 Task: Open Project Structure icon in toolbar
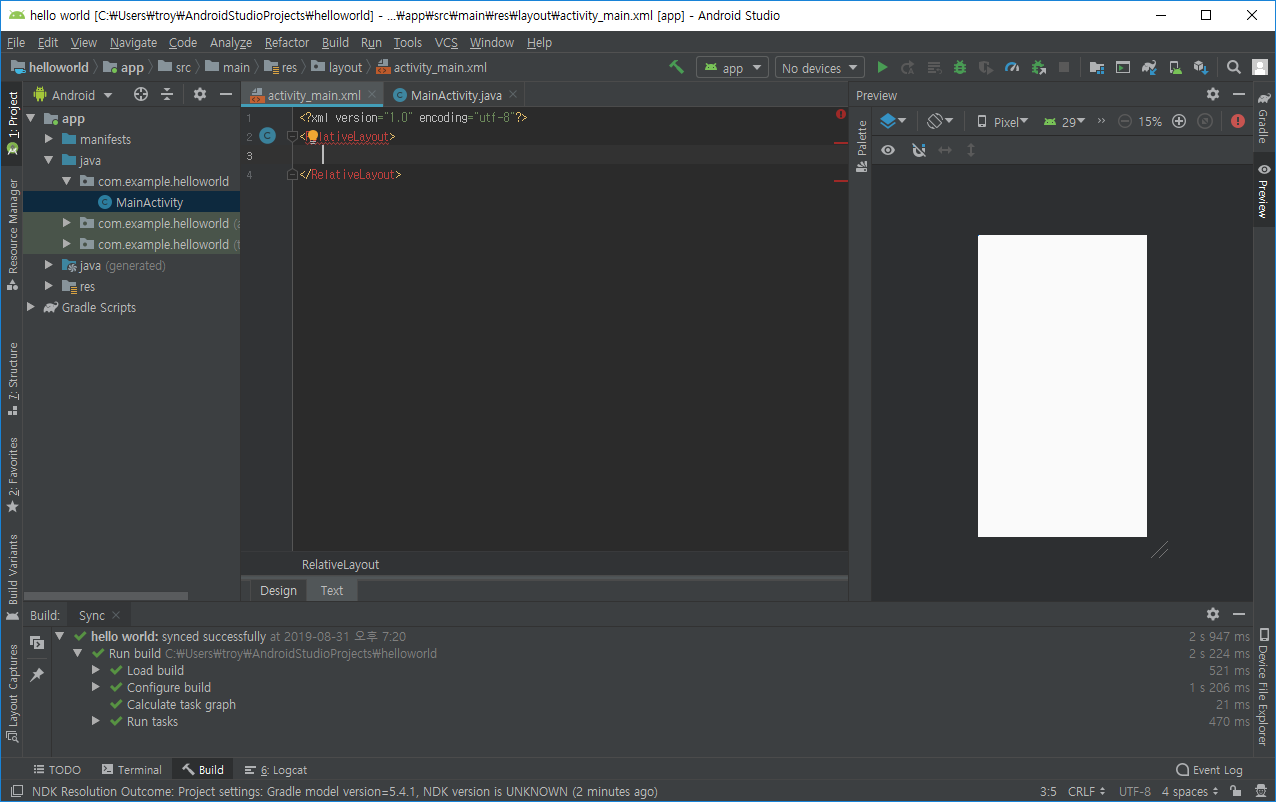[x=1097, y=67]
